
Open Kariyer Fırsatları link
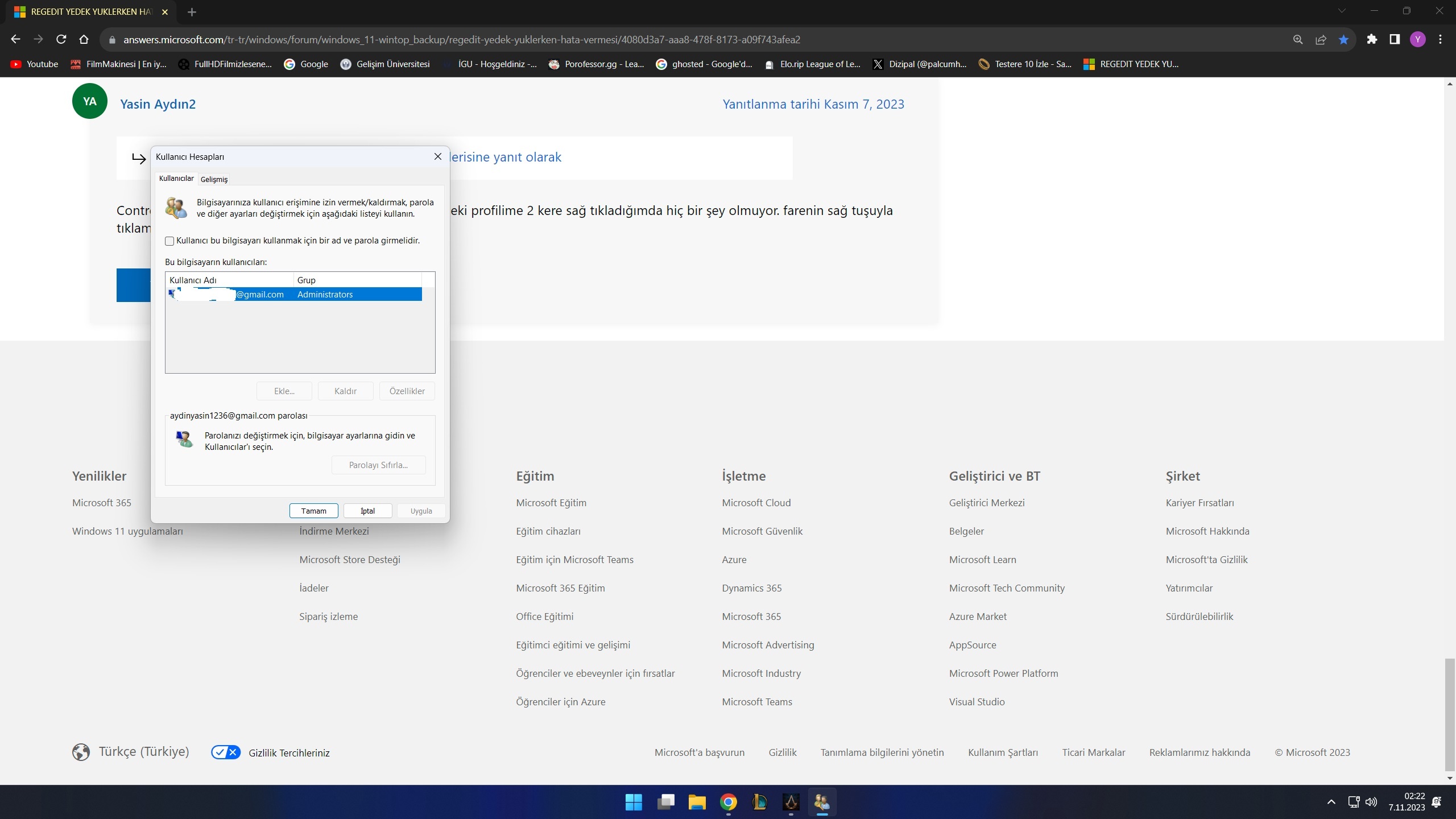[1200, 503]
